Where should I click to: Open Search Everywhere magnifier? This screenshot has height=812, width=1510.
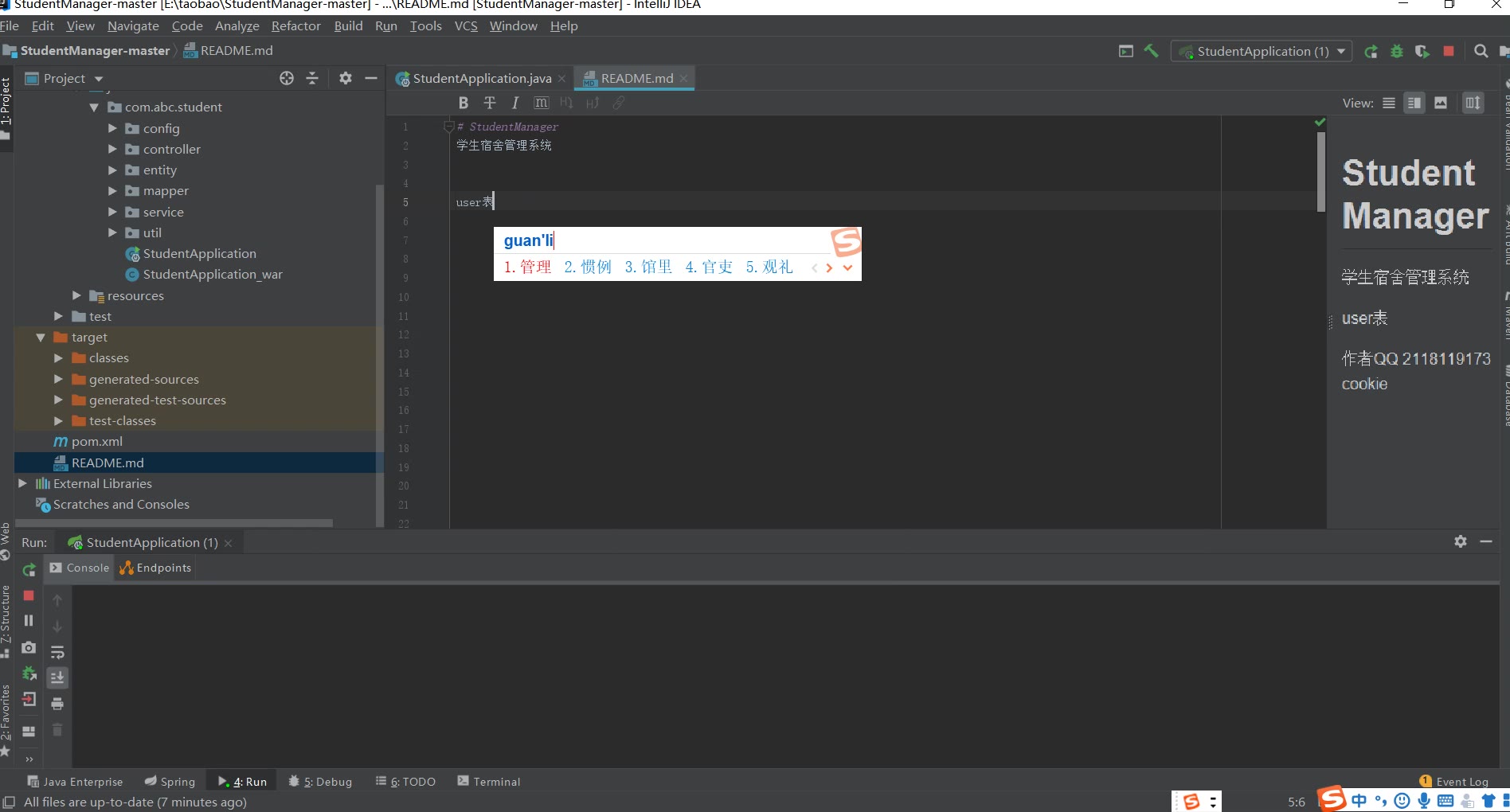[x=1481, y=52]
